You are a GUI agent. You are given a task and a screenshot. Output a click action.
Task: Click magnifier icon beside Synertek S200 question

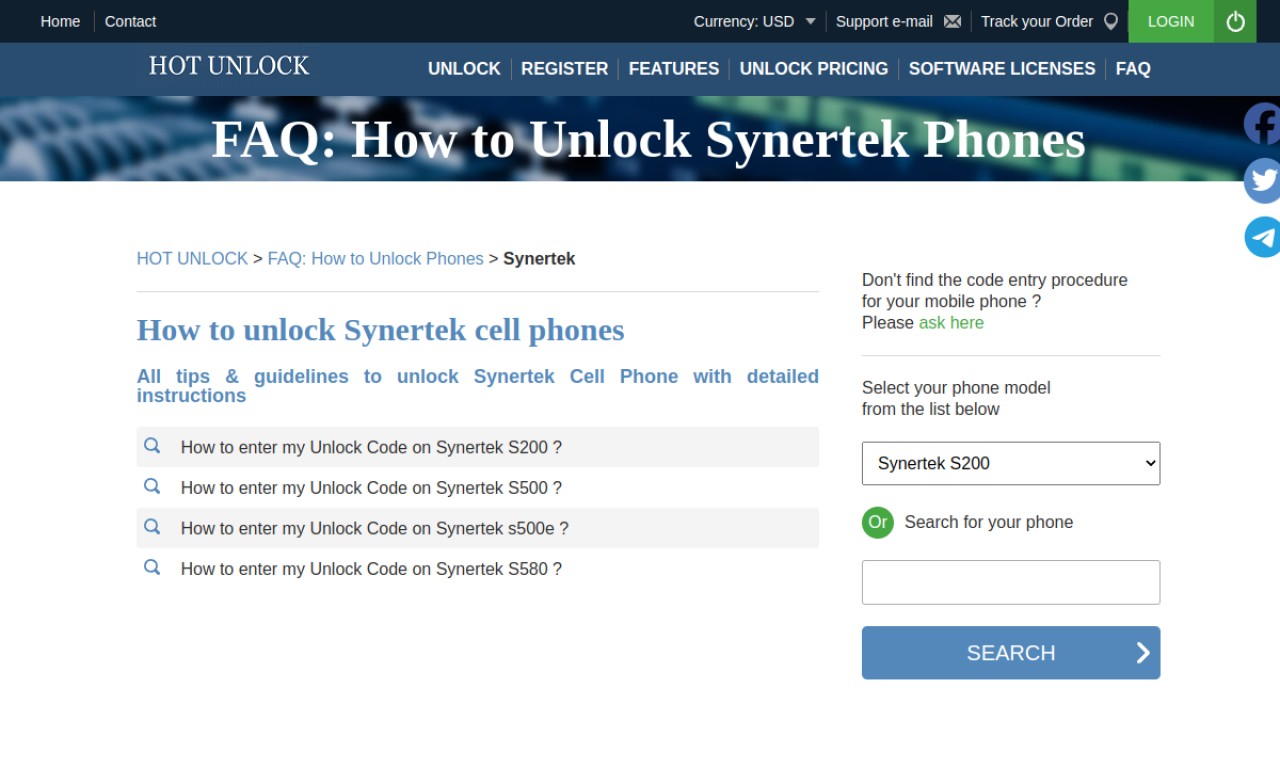(x=152, y=446)
